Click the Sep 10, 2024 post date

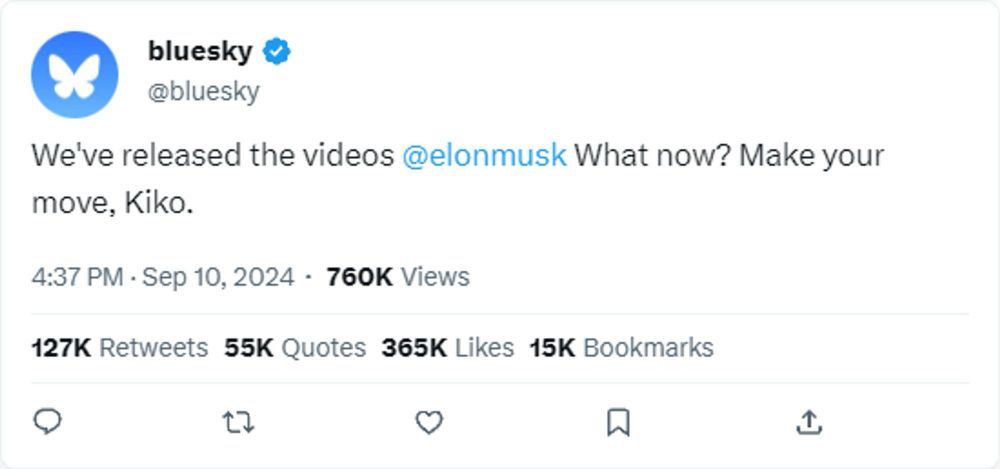[218, 277]
